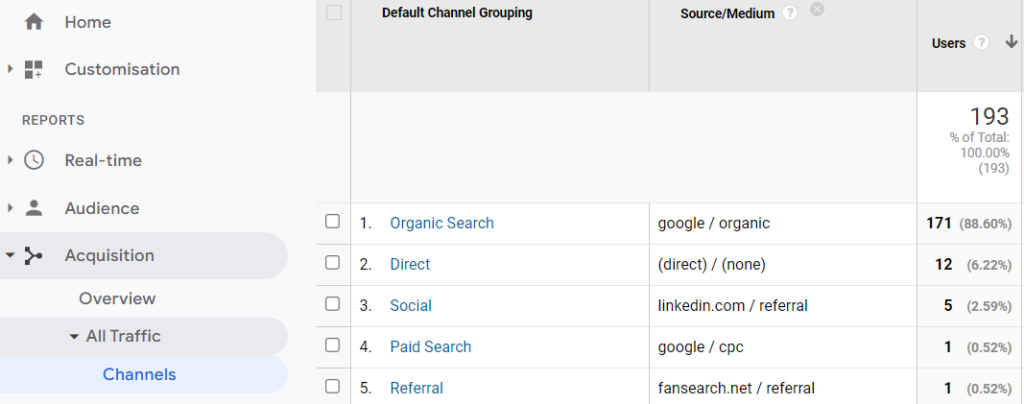1024x404 pixels.
Task: Collapse the All Traffic submenu
Action: coord(74,336)
